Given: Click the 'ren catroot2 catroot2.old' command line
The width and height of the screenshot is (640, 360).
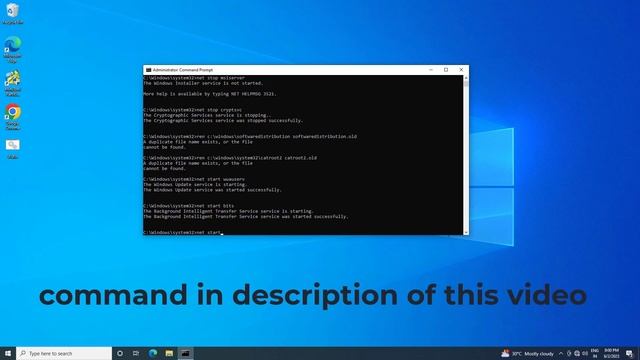Looking at the screenshot, I should (230, 158).
